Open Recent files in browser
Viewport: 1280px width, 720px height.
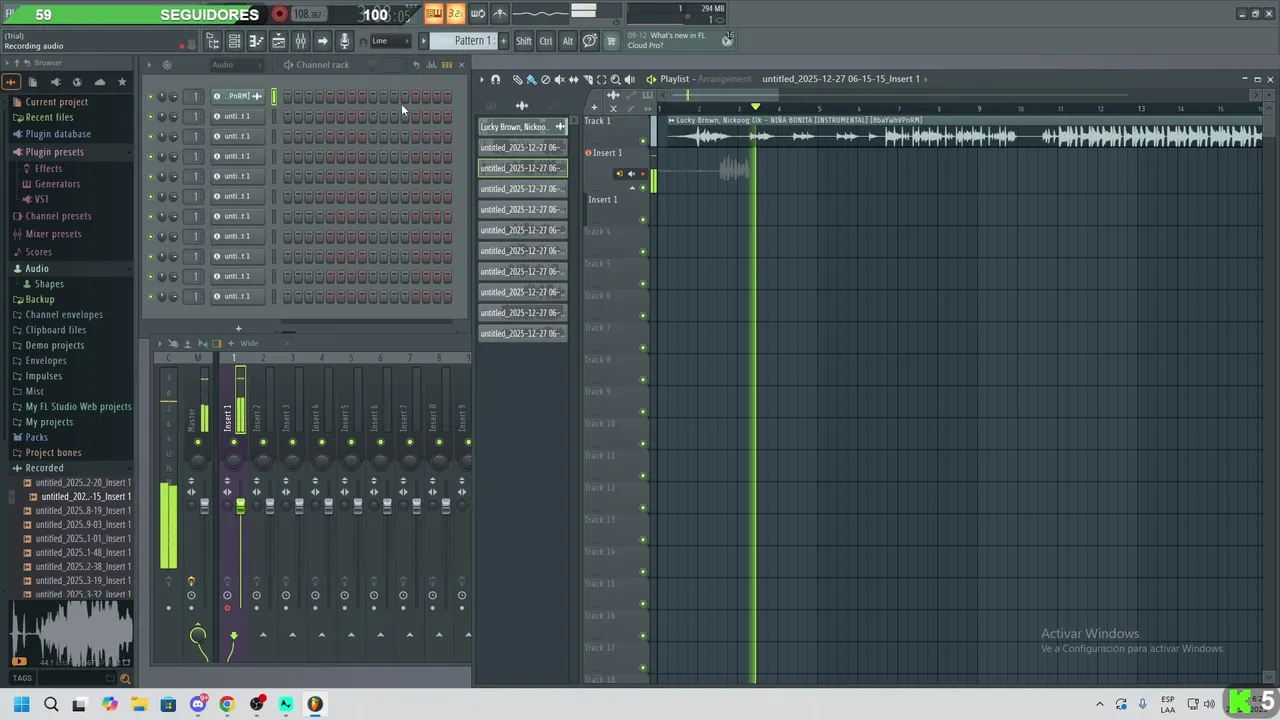click(49, 117)
